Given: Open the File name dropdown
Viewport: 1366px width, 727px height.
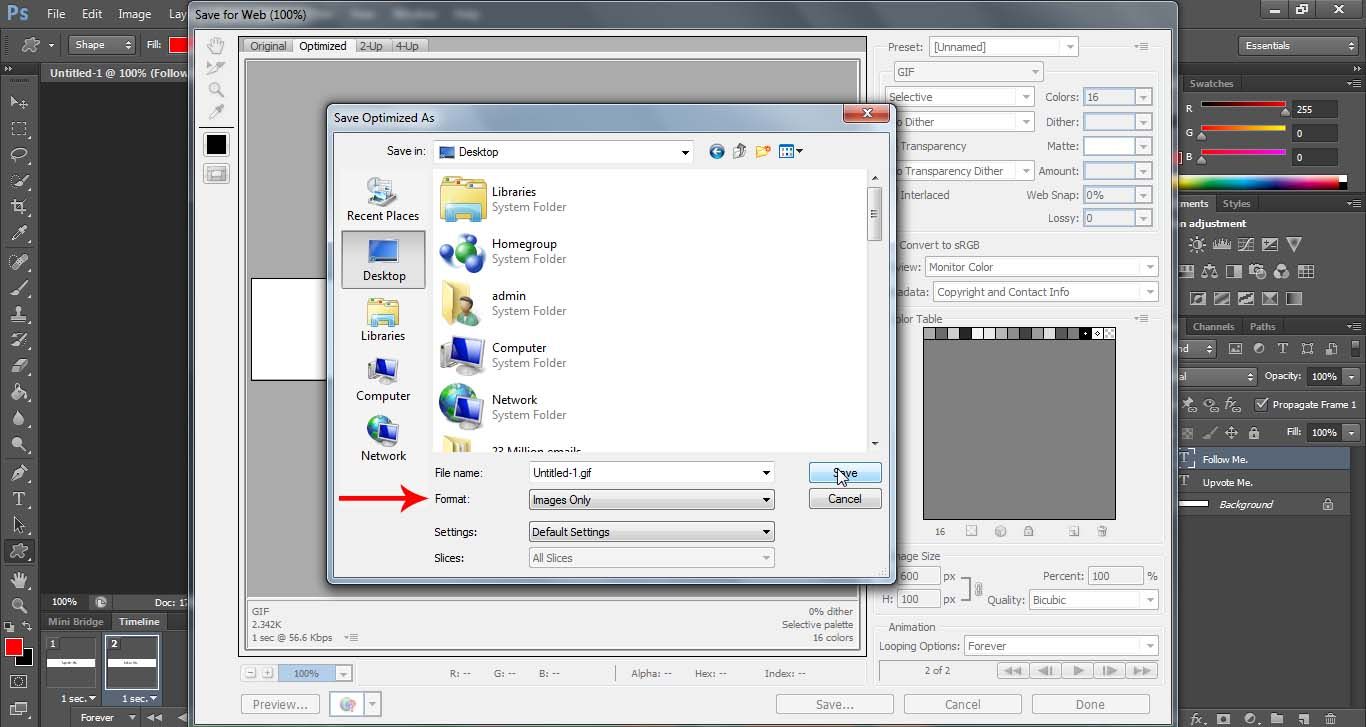Looking at the screenshot, I should click(766, 473).
